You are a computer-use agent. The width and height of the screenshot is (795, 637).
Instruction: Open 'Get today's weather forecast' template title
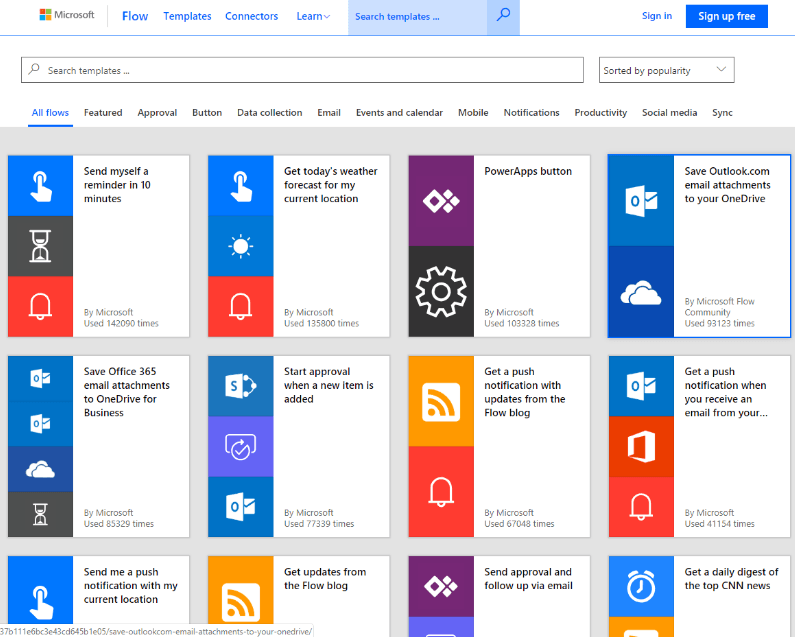331,185
